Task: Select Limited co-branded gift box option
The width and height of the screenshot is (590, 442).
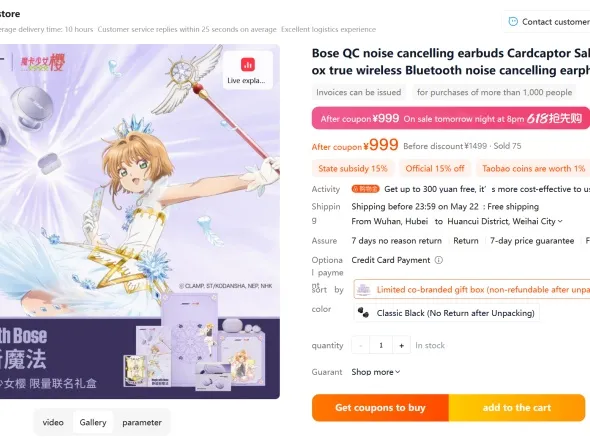Action: (x=472, y=290)
